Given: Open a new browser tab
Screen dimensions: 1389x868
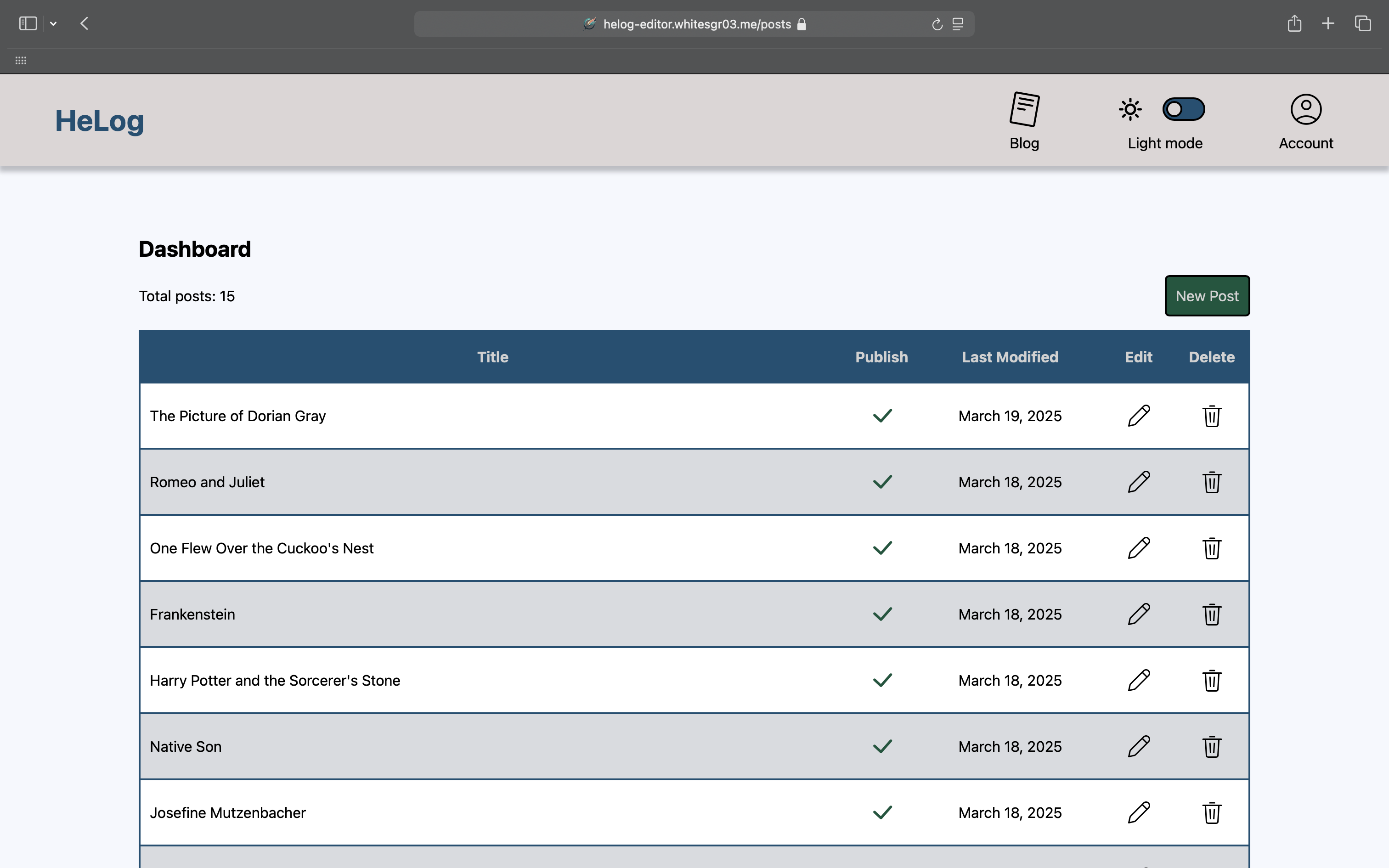Looking at the screenshot, I should click(1328, 23).
